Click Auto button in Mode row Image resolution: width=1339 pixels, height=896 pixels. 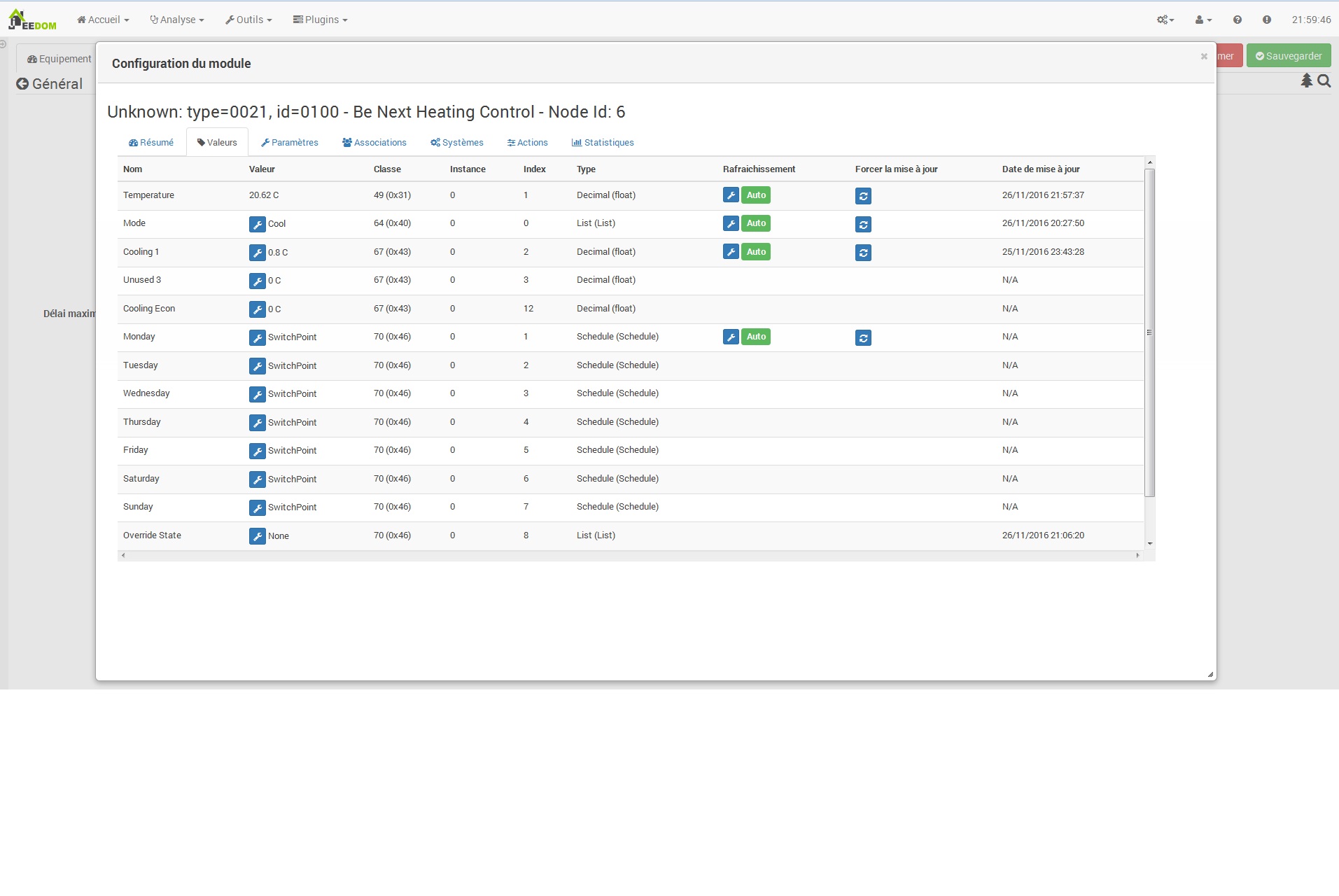[x=756, y=223]
